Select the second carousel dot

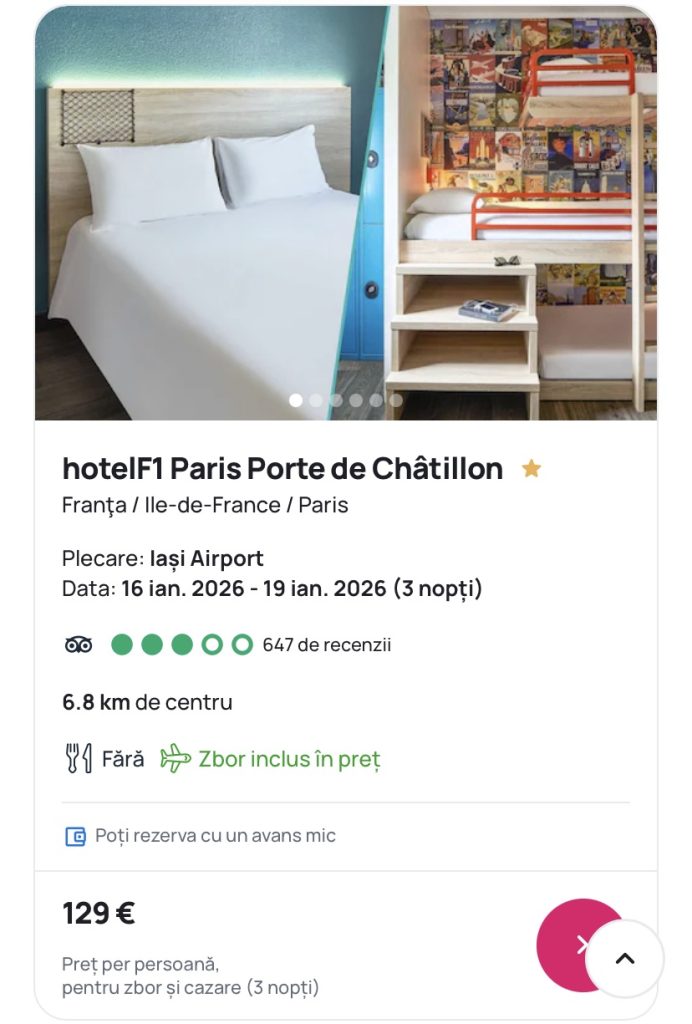click(x=316, y=400)
